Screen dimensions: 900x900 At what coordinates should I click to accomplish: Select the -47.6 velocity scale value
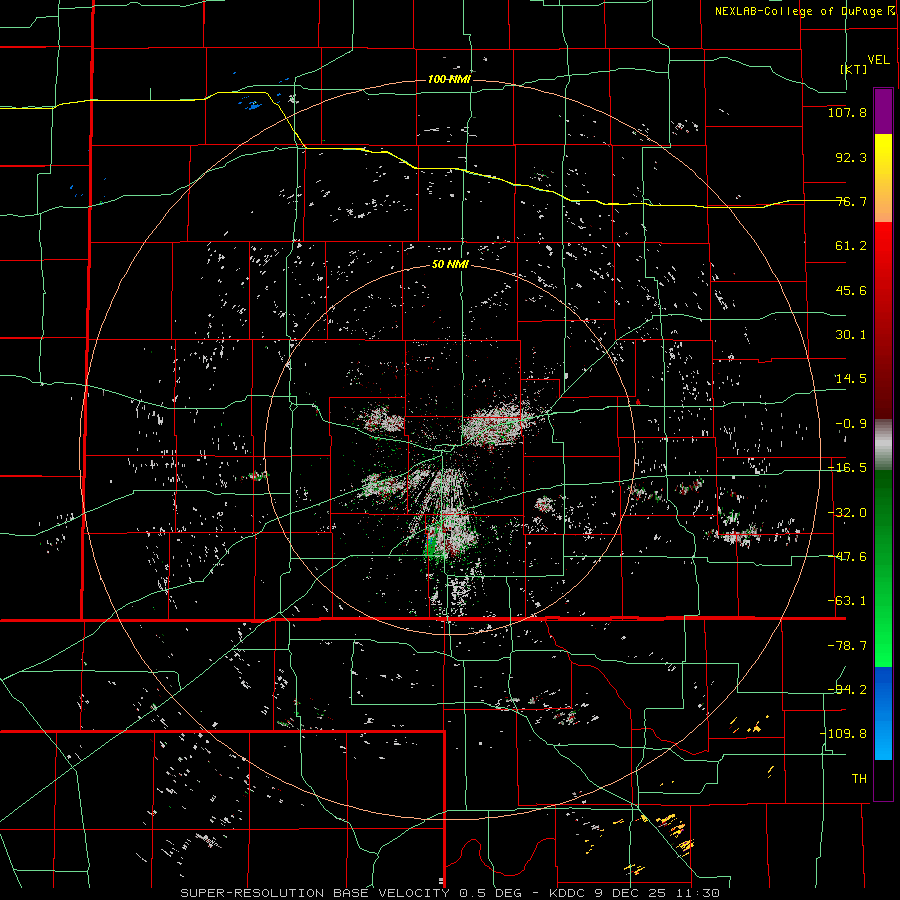[x=847, y=557]
